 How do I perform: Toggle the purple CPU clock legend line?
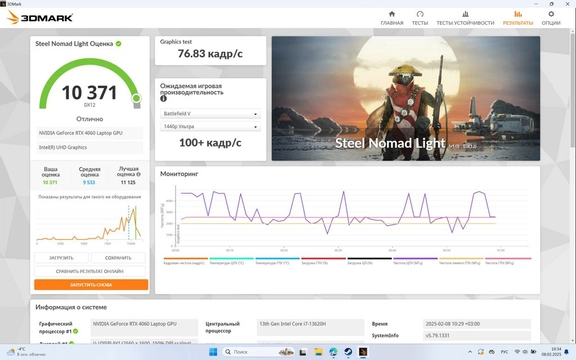415,261
